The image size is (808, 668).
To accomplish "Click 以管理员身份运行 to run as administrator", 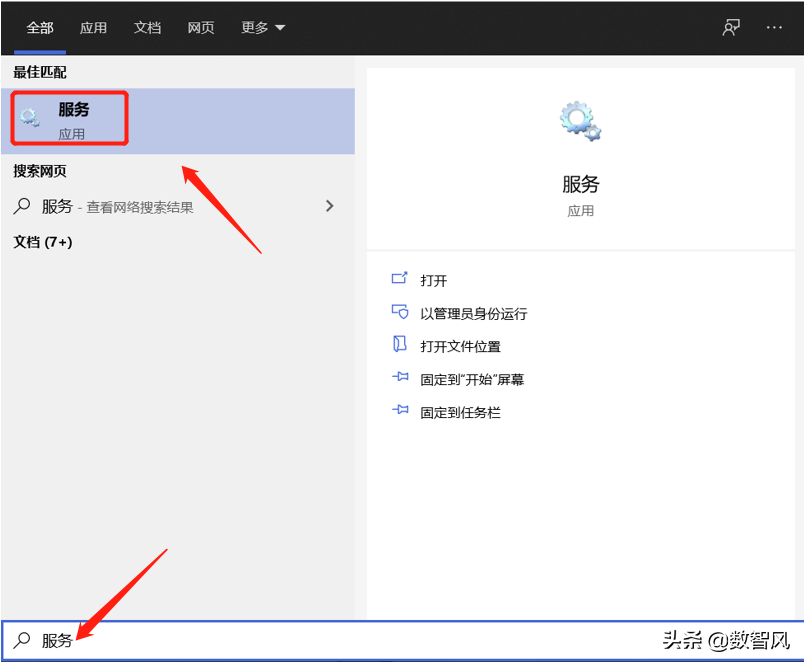I will [474, 313].
